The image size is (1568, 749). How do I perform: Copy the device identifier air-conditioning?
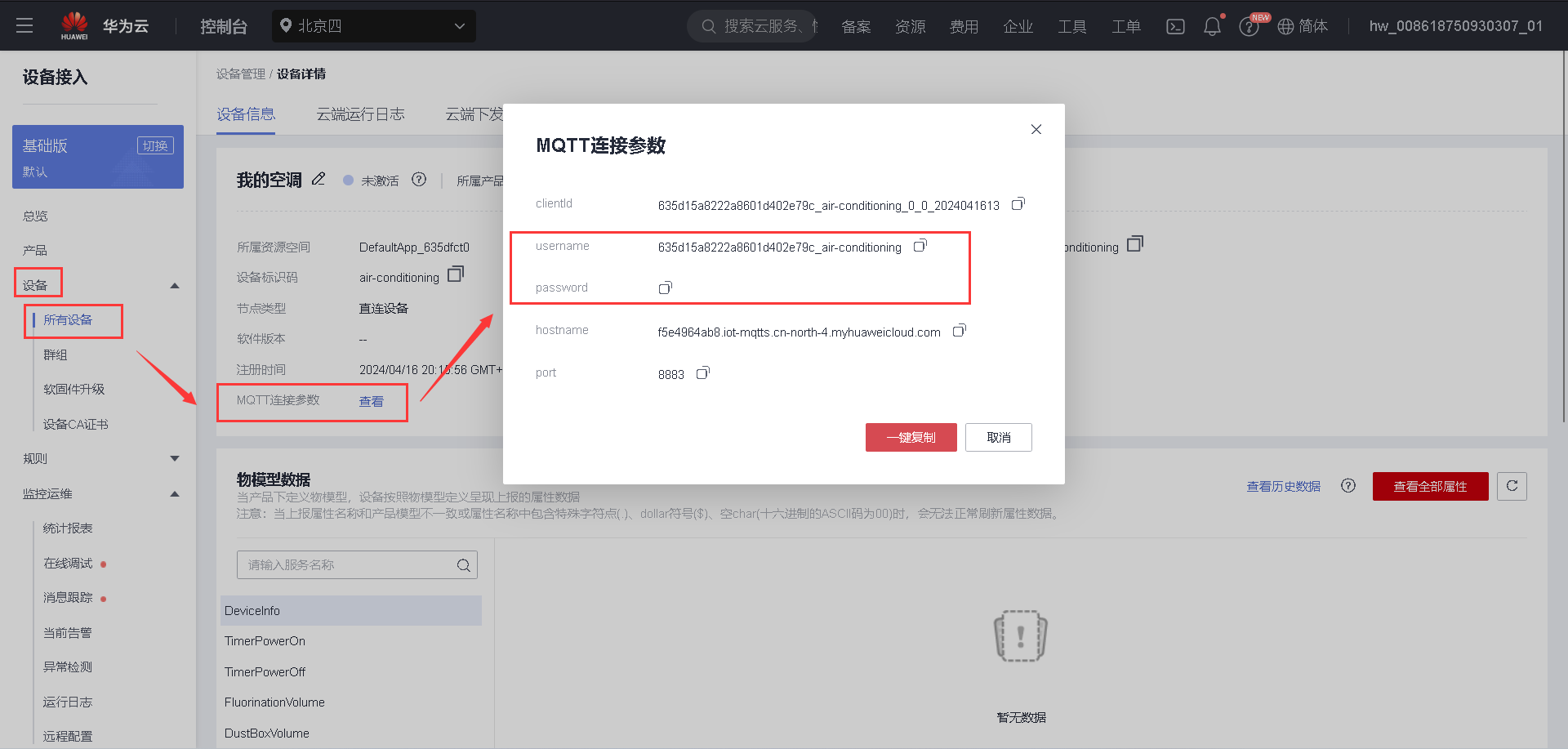click(x=455, y=275)
